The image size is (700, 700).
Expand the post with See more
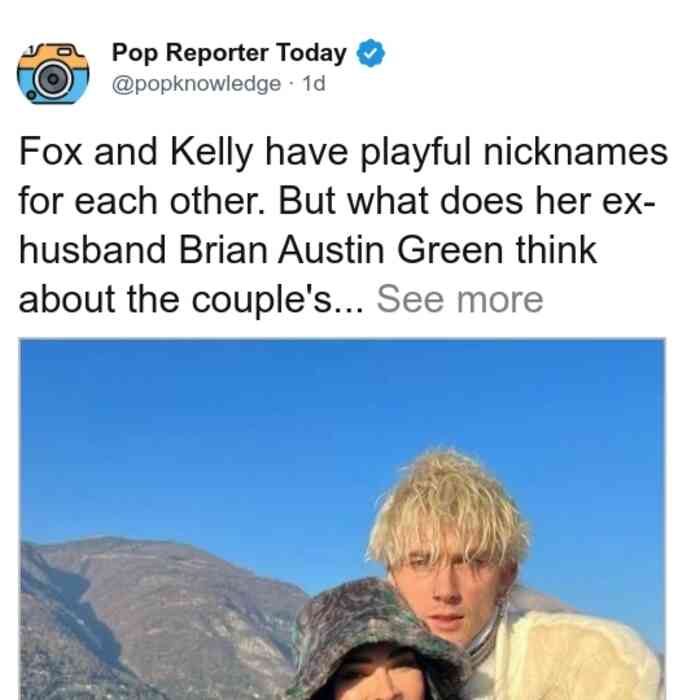pos(460,299)
